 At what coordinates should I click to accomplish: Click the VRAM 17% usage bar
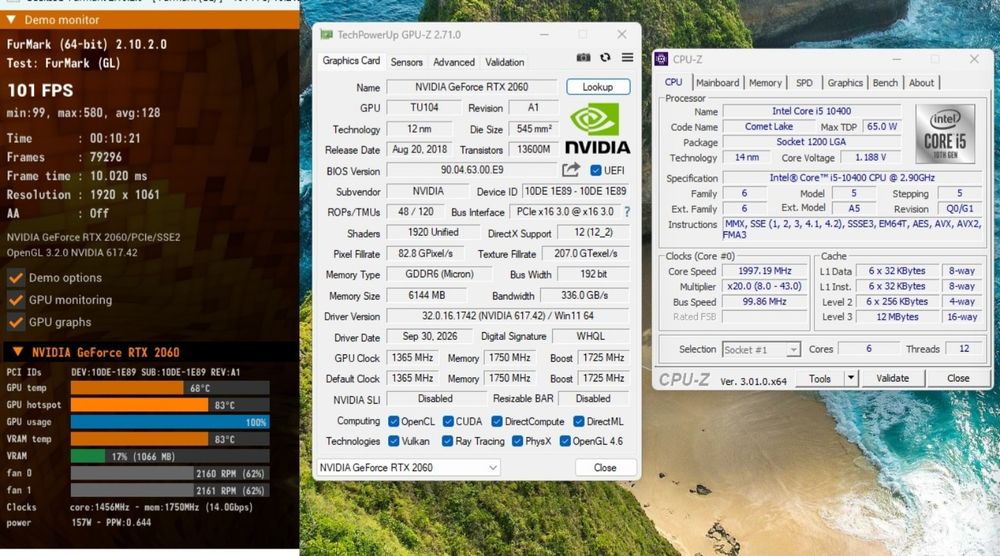[170, 457]
